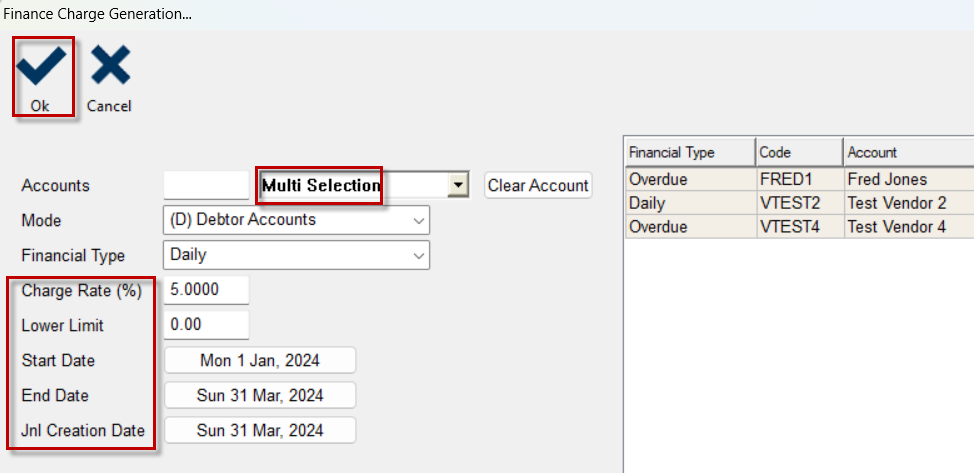This screenshot has height=473, width=974.
Task: Sort by the Code column header
Action: (x=799, y=152)
